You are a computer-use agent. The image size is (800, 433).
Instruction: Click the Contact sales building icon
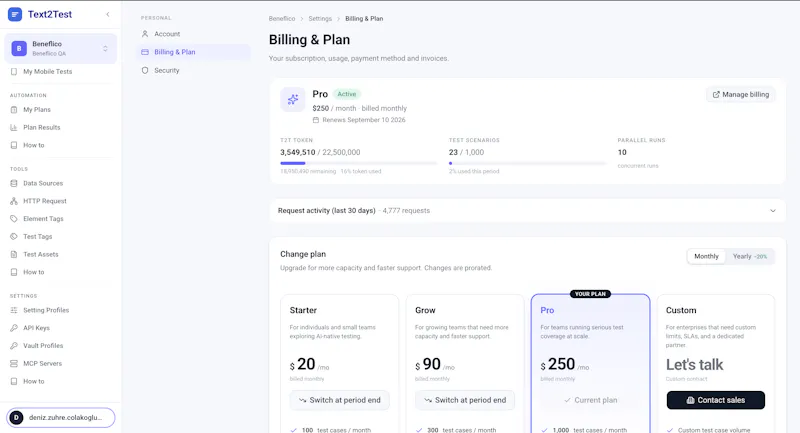click(x=690, y=400)
